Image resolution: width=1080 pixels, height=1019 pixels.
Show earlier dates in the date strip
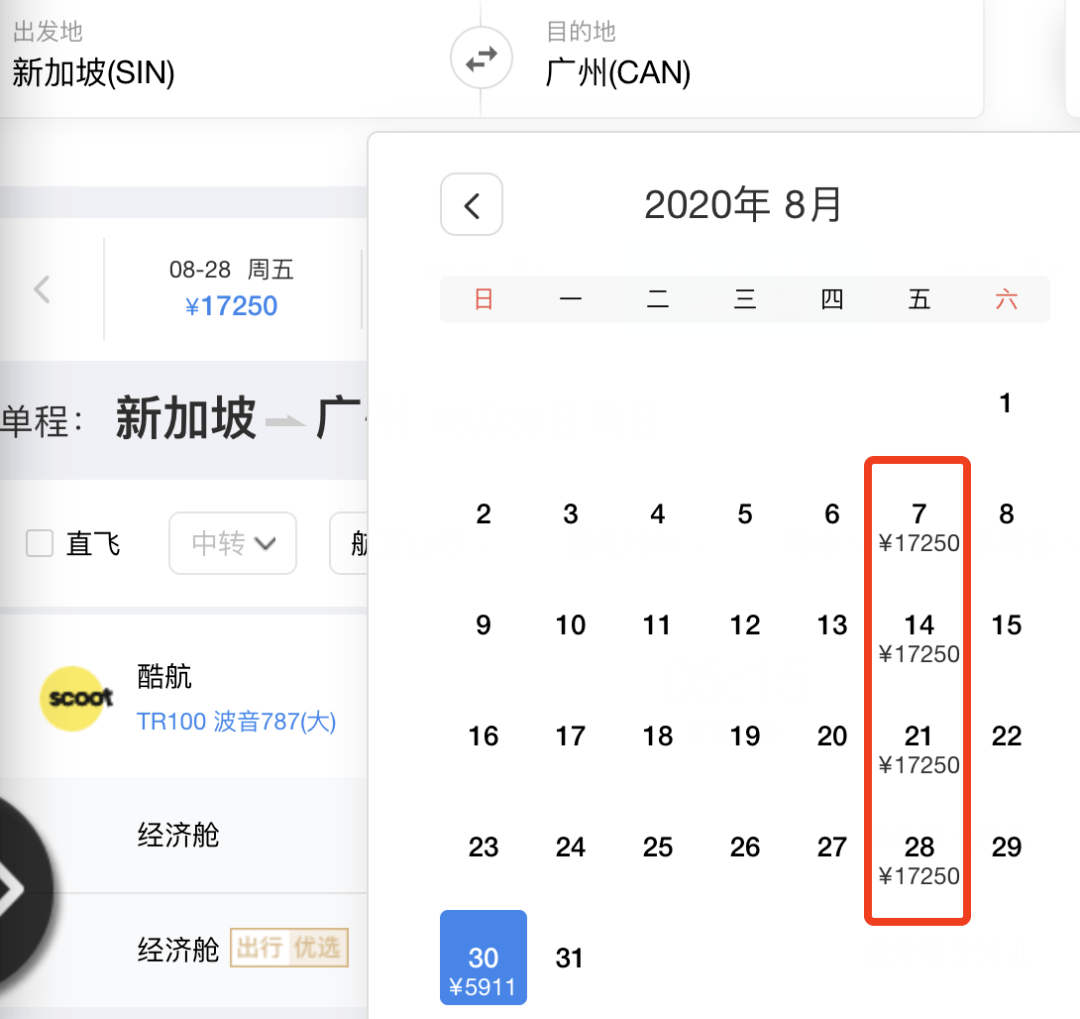(42, 289)
